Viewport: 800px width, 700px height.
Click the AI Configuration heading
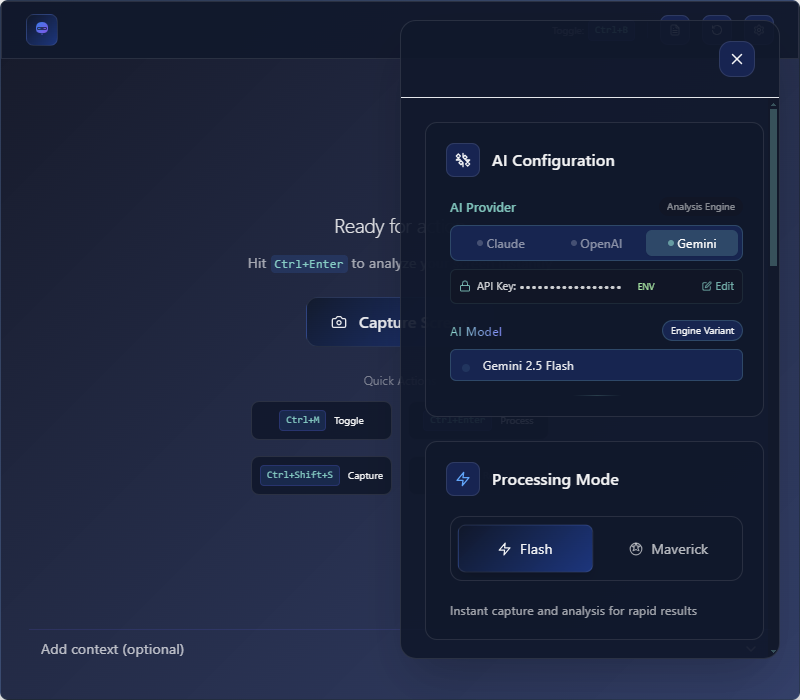pos(553,161)
